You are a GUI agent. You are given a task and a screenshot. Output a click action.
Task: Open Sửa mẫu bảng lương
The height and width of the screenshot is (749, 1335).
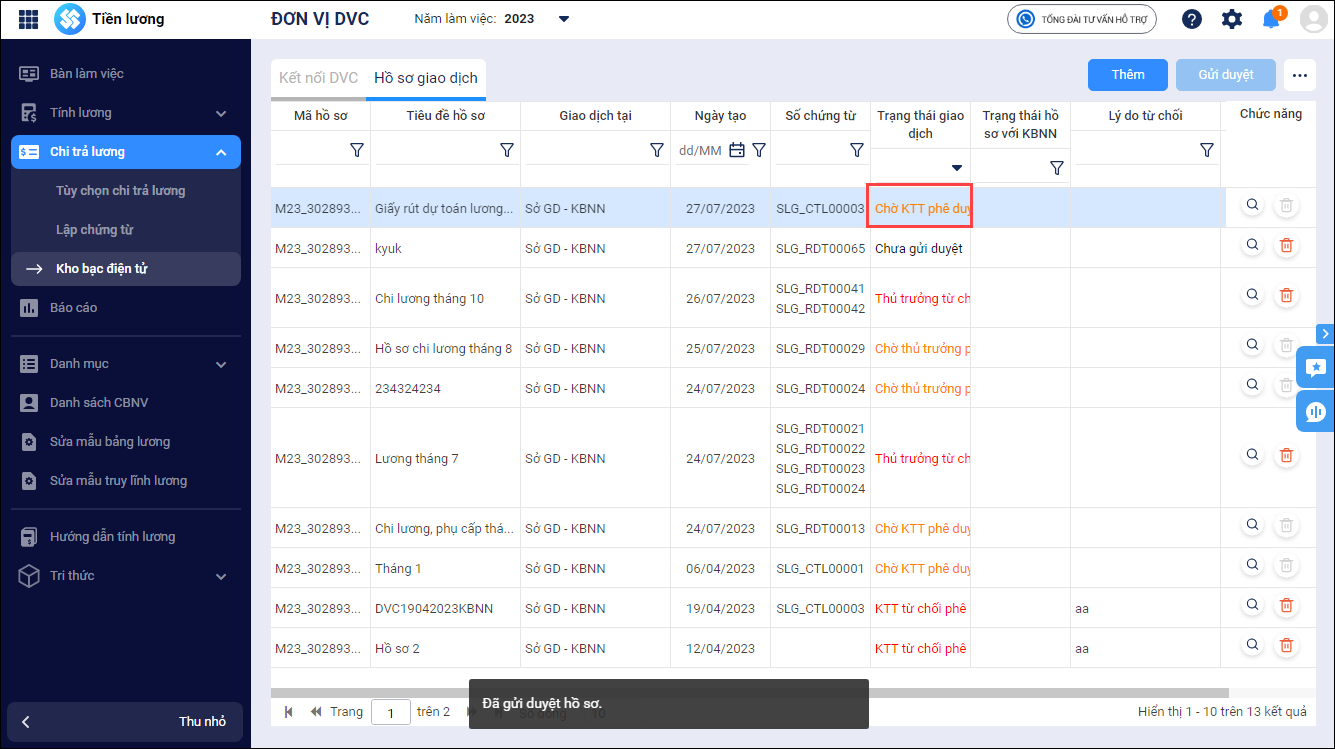126,441
